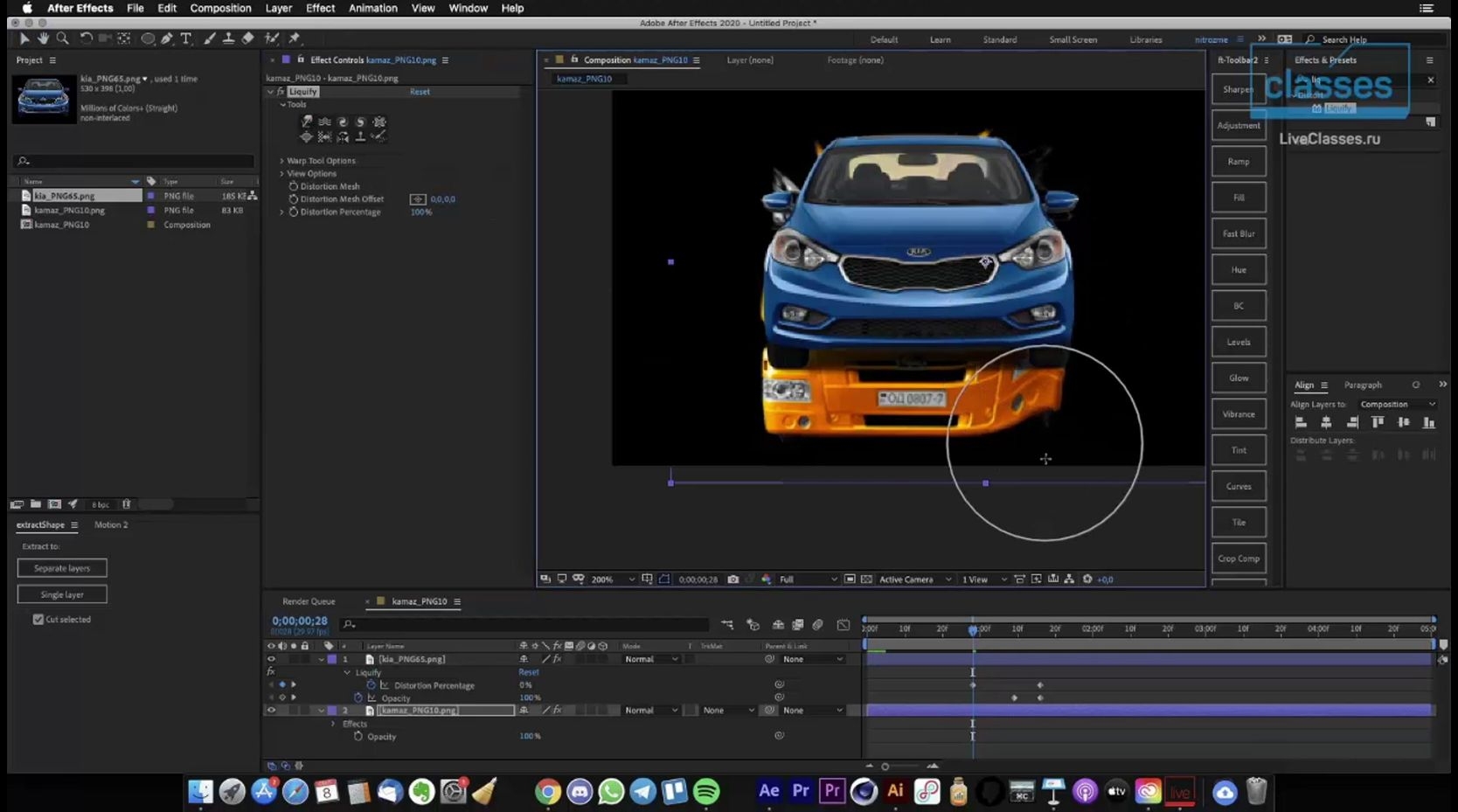This screenshot has width=1458, height=812.
Task: Select the Small Screen workspace
Action: point(1073,39)
